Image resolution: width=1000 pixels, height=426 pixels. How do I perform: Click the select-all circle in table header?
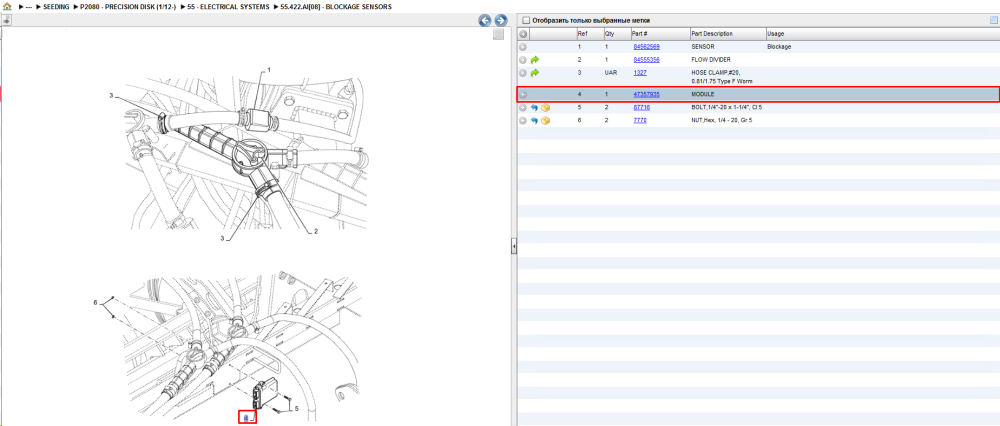523,34
